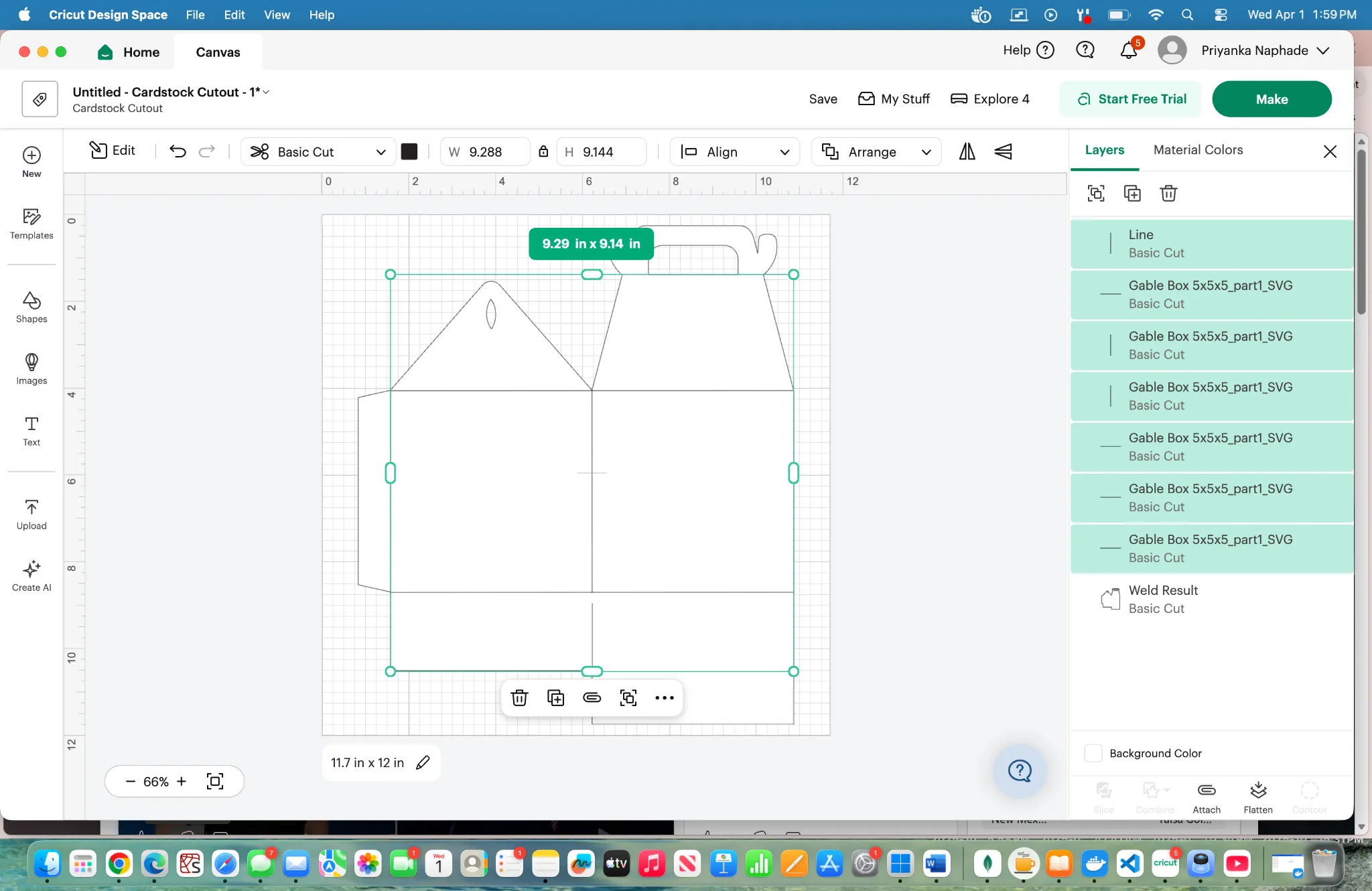Click the Make button
1372x891 pixels.
point(1272,99)
